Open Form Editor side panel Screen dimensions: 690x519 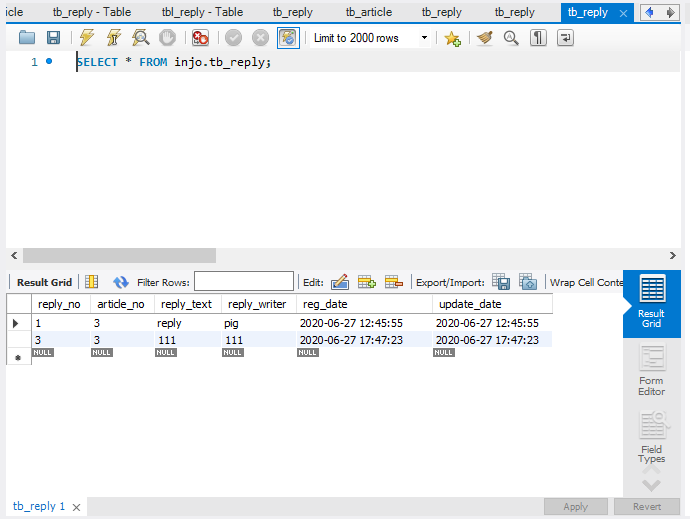(652, 370)
